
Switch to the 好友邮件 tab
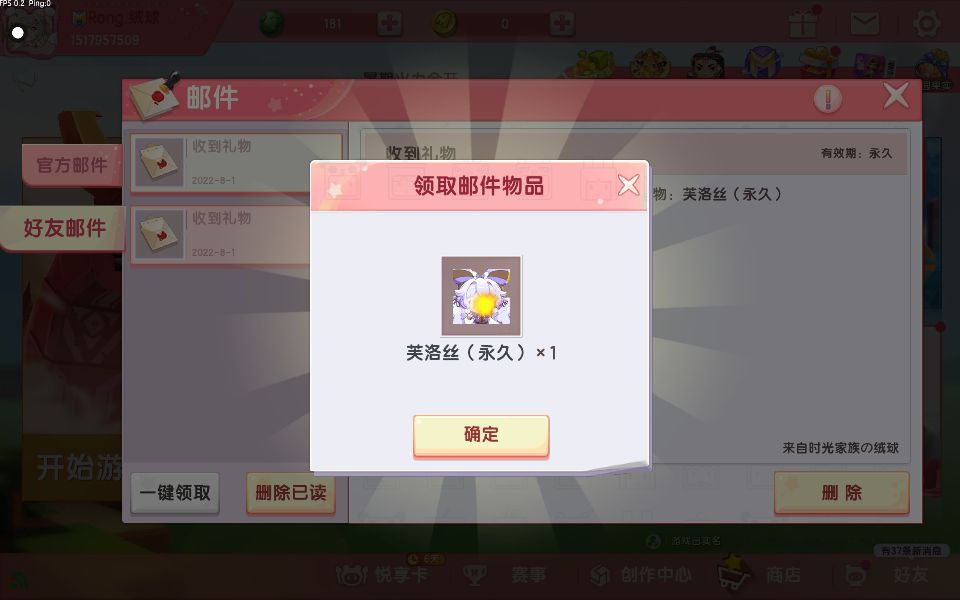(64, 228)
